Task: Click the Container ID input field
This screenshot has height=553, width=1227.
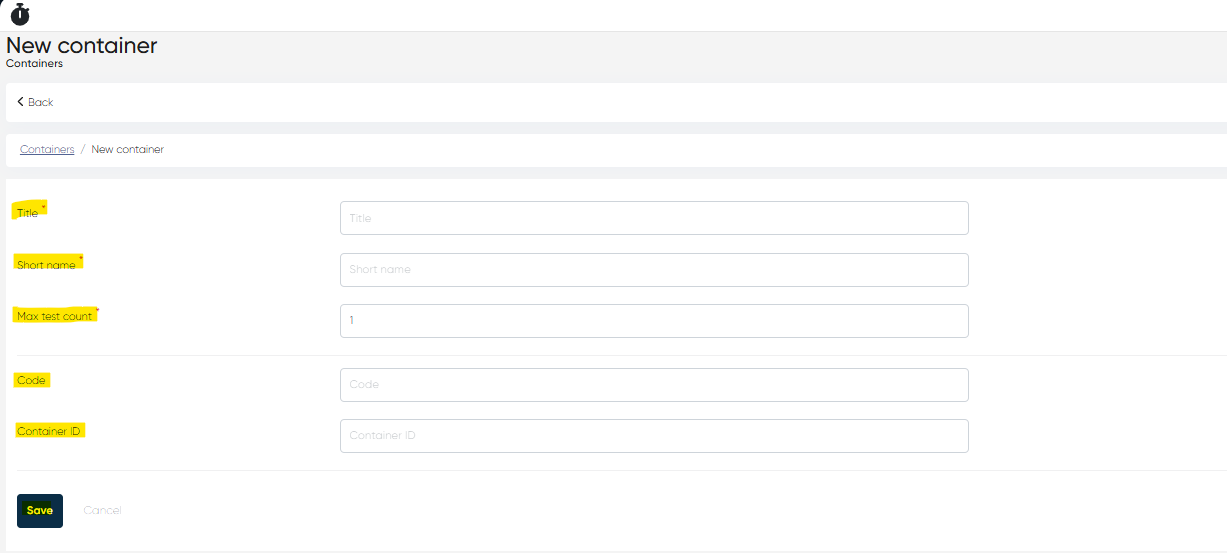Action: (x=654, y=436)
